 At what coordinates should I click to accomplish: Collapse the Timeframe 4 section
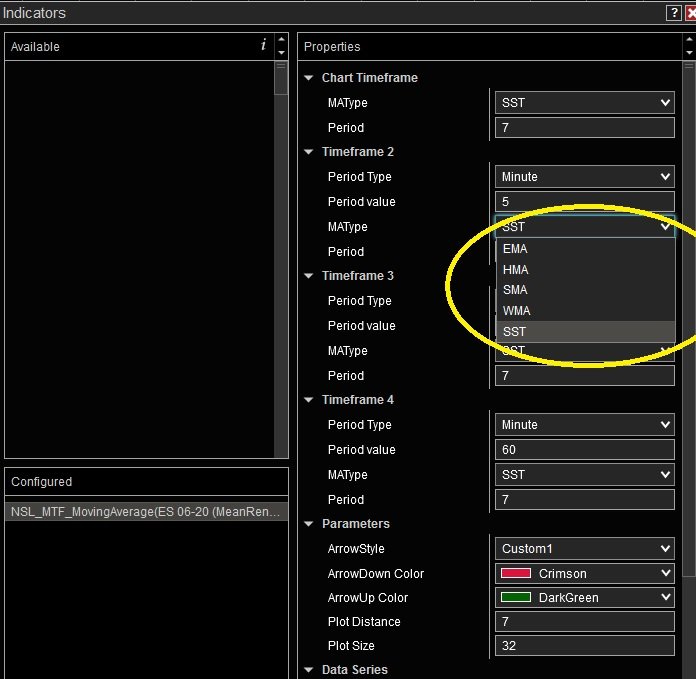[307, 400]
